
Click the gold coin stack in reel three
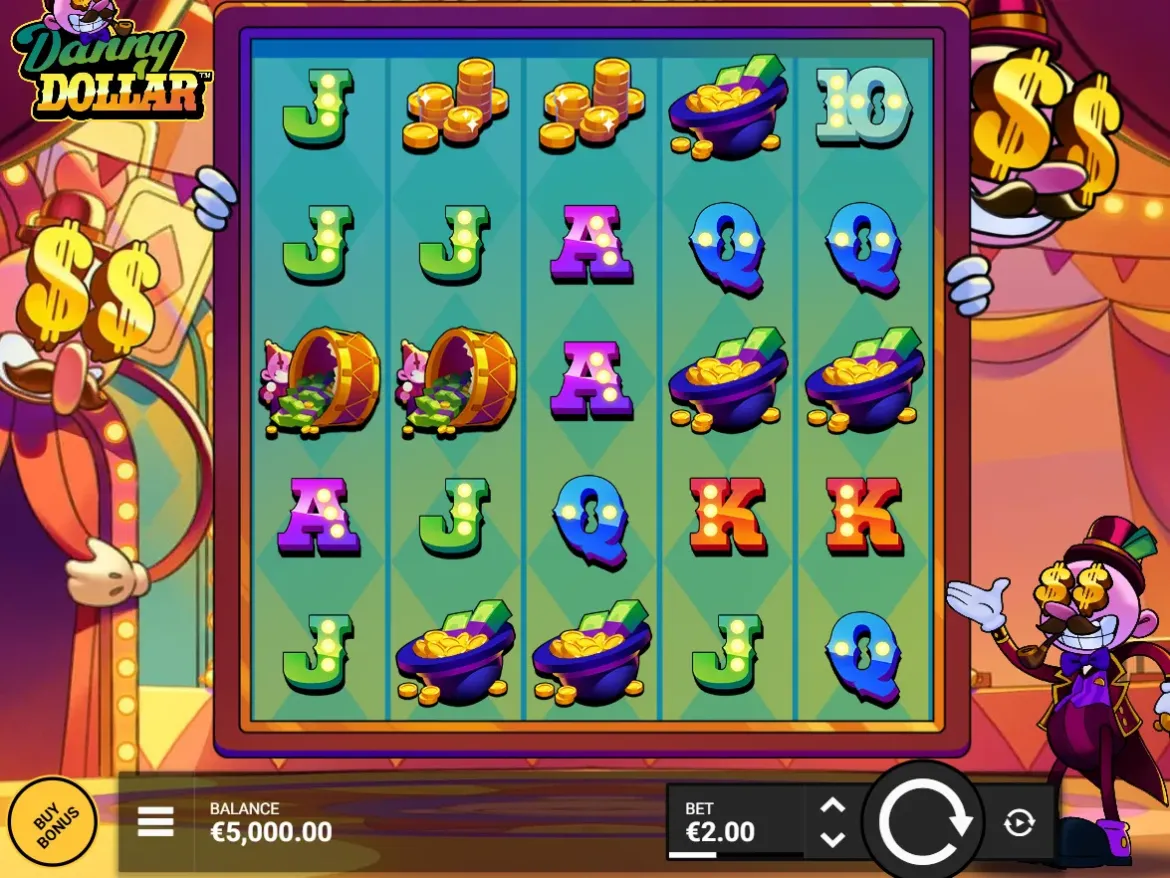[x=592, y=106]
